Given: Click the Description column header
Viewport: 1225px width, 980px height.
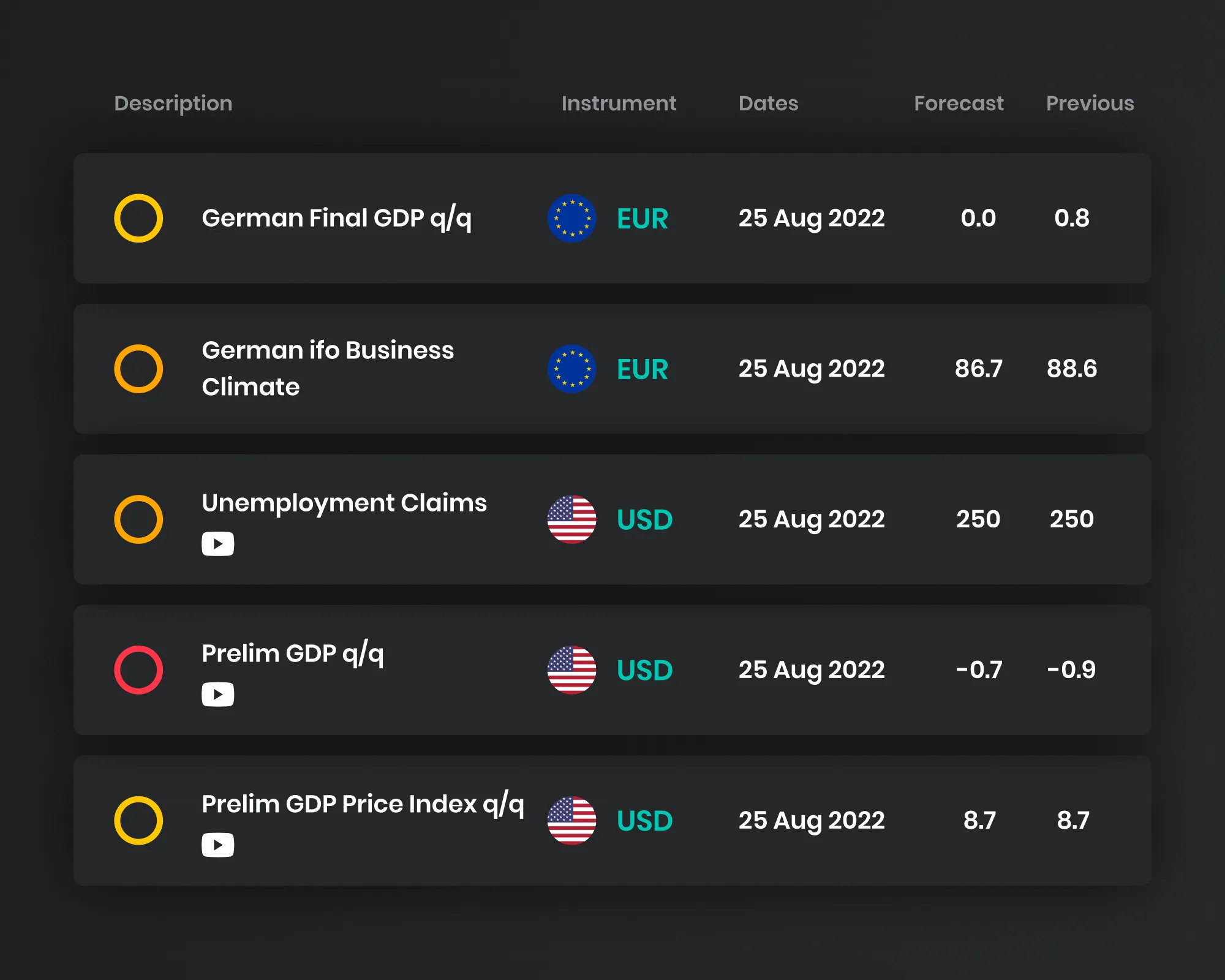Looking at the screenshot, I should [x=173, y=104].
